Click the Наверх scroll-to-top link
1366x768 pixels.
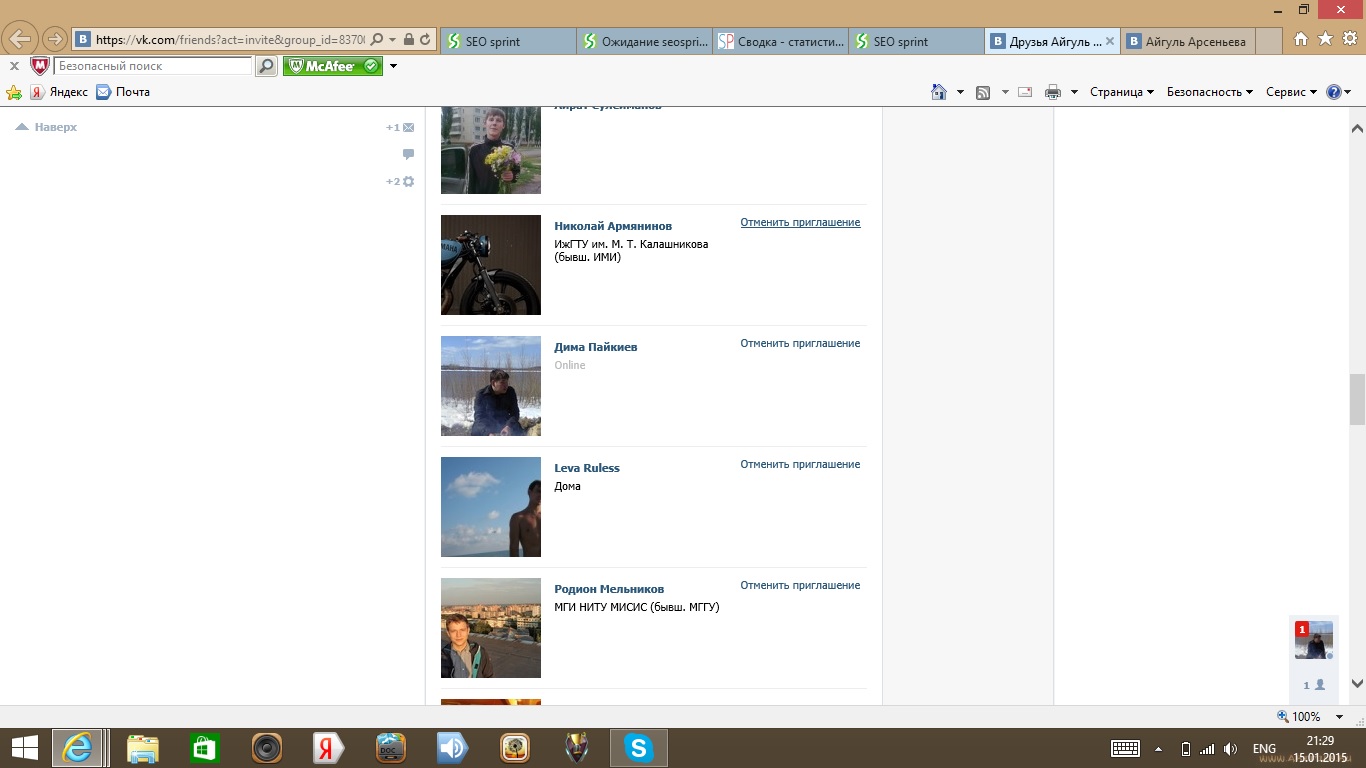point(47,127)
